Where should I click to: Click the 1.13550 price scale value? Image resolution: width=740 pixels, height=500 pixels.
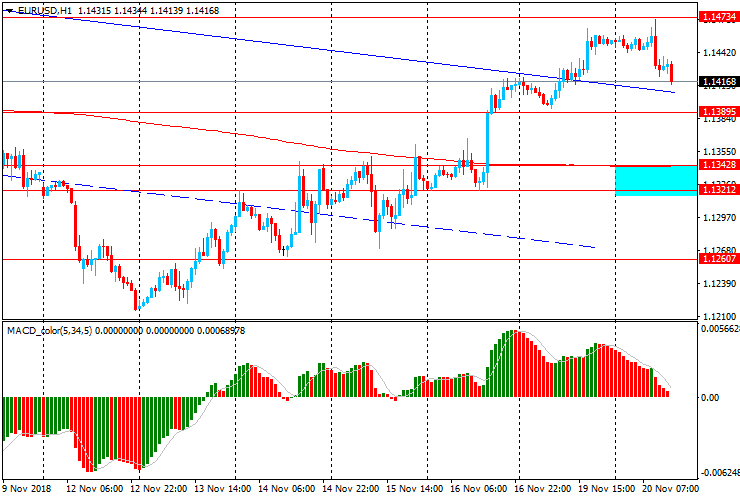coord(719,152)
